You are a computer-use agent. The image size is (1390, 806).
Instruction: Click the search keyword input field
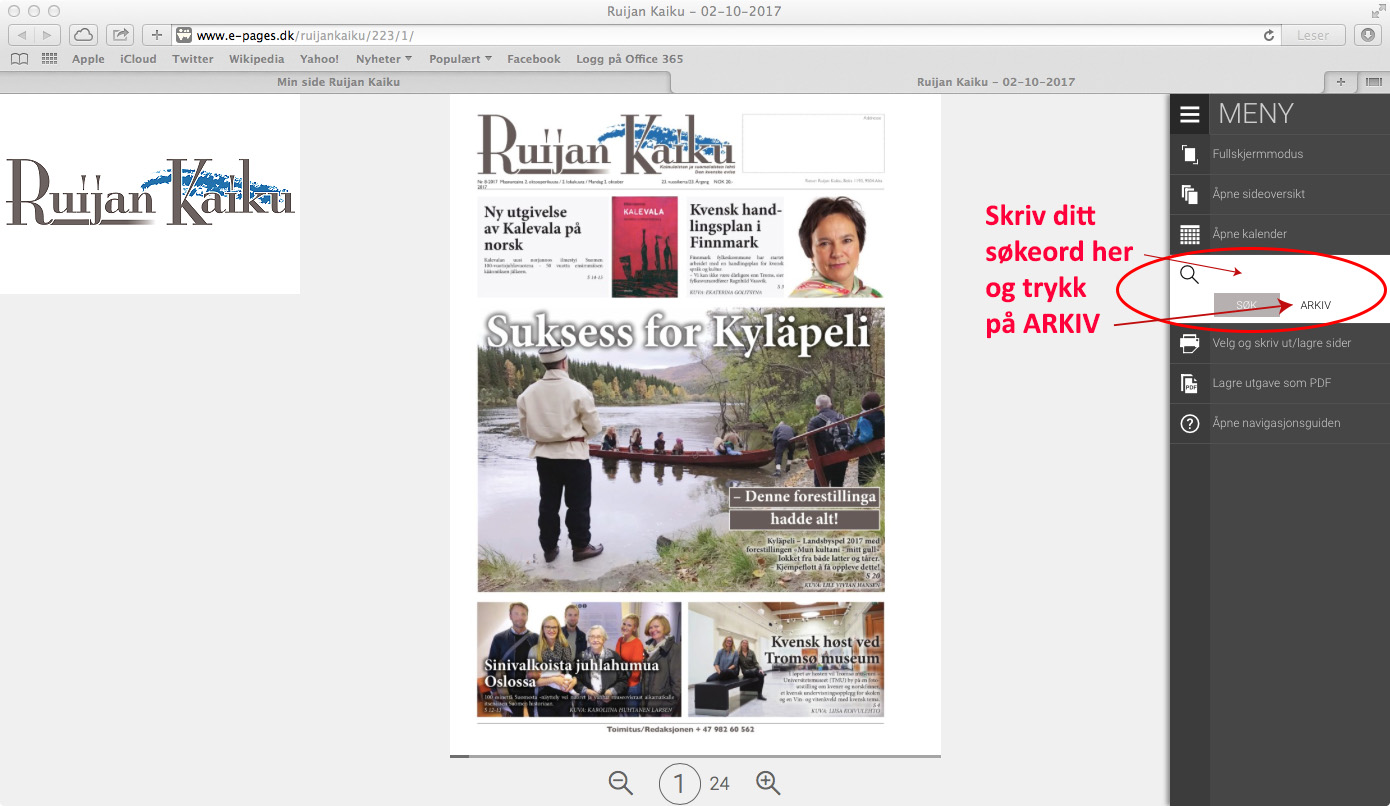pos(1295,273)
